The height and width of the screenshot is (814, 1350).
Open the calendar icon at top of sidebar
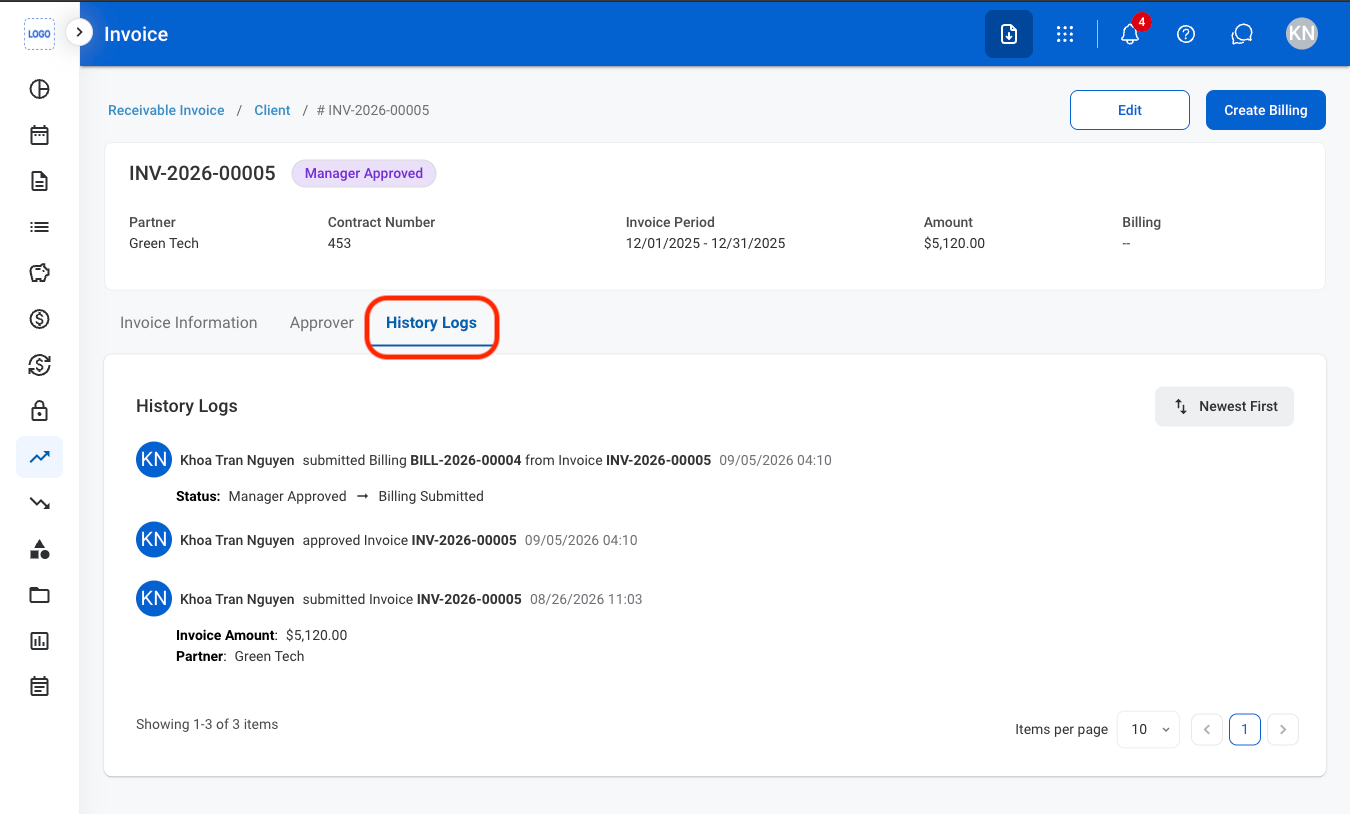(39, 135)
